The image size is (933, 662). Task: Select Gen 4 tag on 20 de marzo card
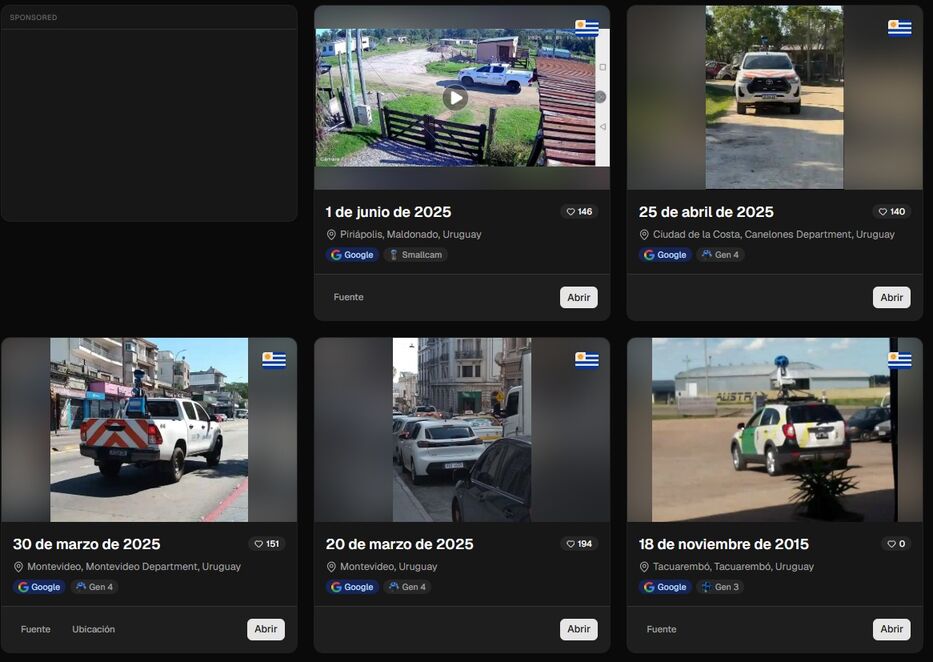[408, 587]
